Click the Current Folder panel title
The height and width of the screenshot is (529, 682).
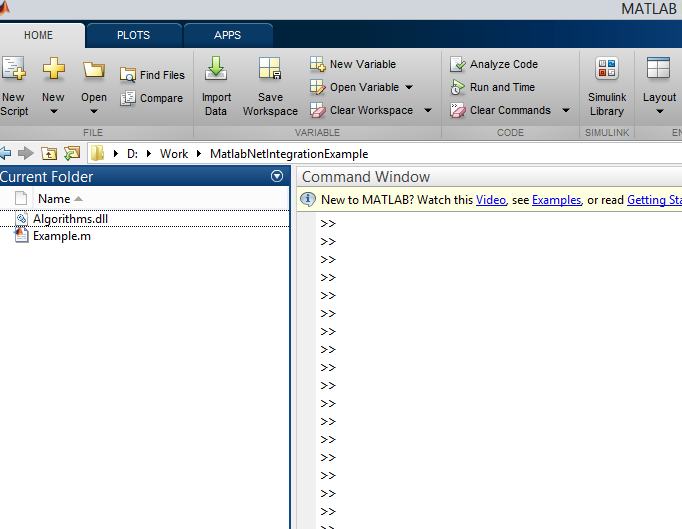coord(47,177)
